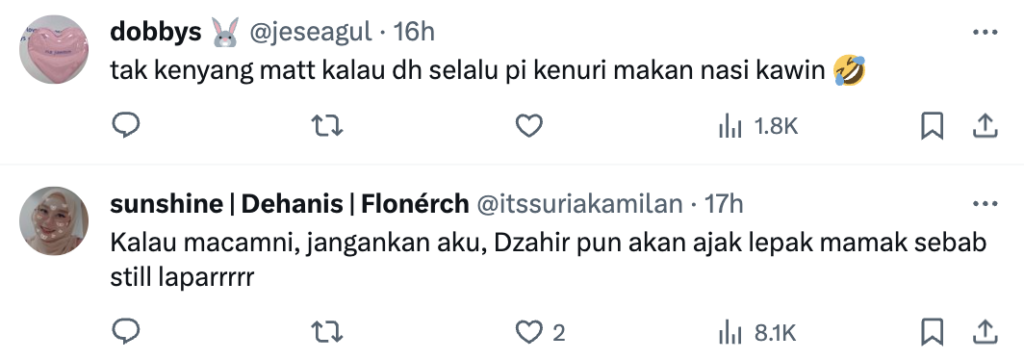Open the 17h timestamp link
Viewport: 1024px width, 360px height.
coord(723,205)
